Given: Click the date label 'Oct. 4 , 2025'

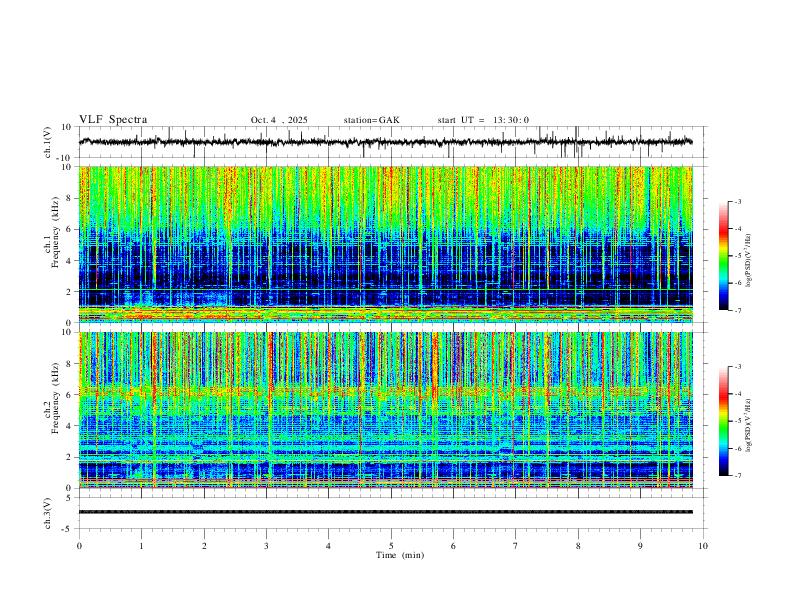Looking at the screenshot, I should (x=279, y=120).
